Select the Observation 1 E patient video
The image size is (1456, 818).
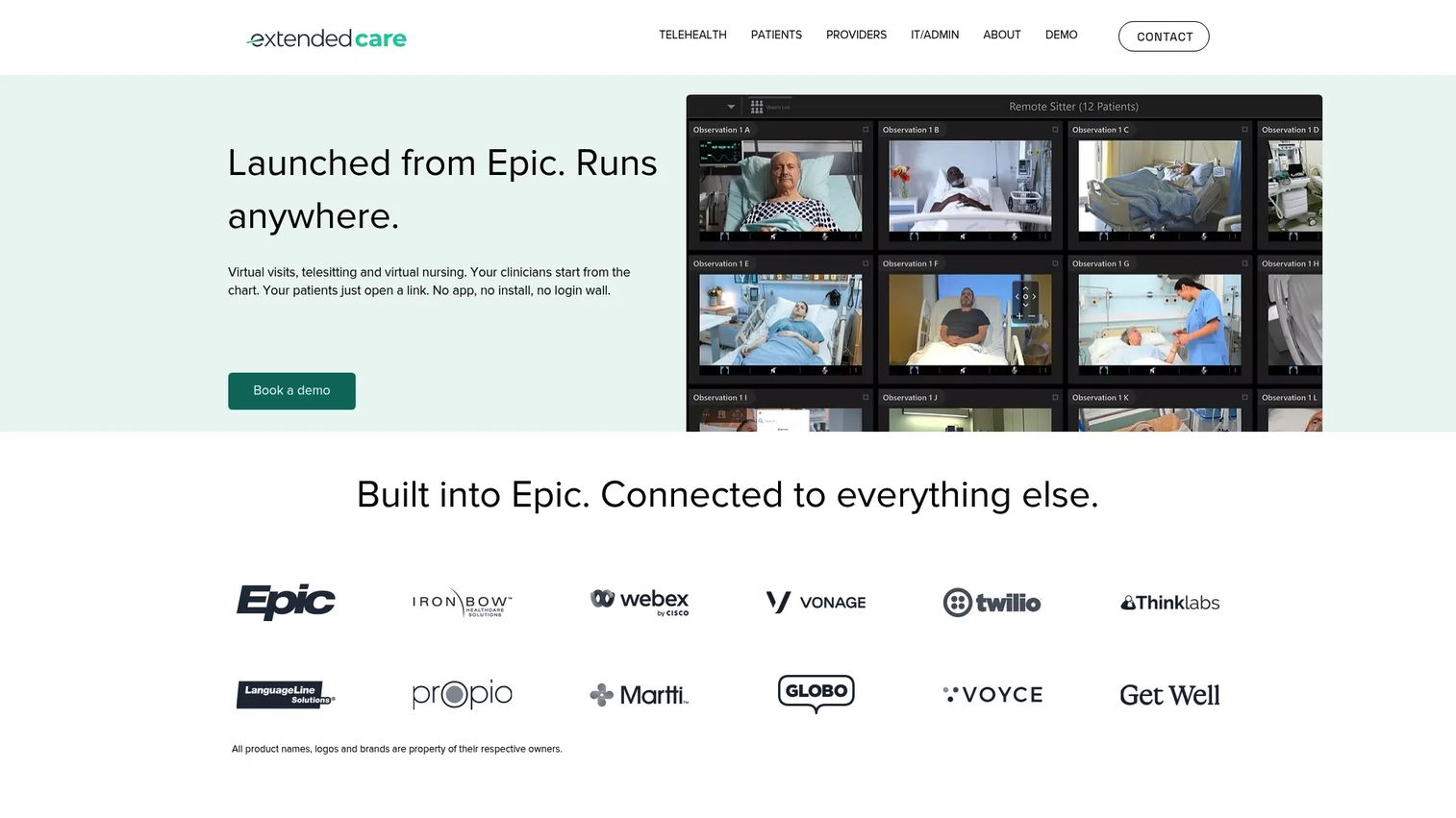coord(781,320)
